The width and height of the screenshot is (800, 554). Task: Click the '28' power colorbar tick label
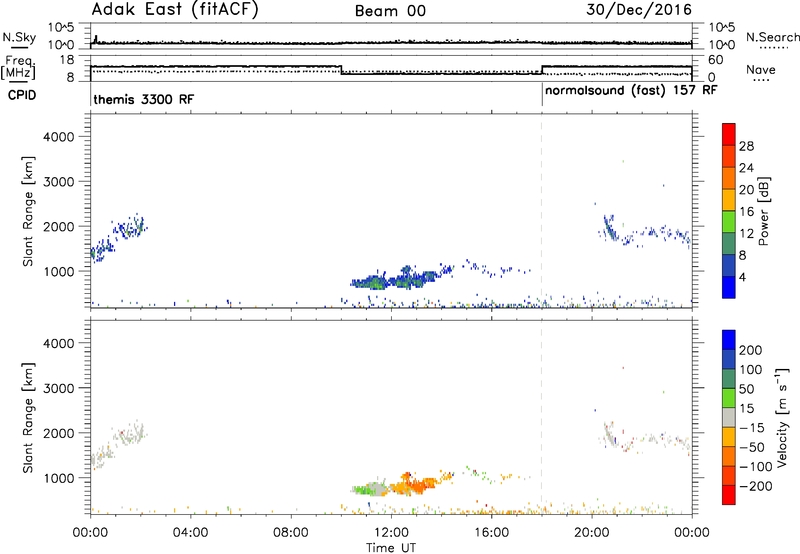click(746, 146)
